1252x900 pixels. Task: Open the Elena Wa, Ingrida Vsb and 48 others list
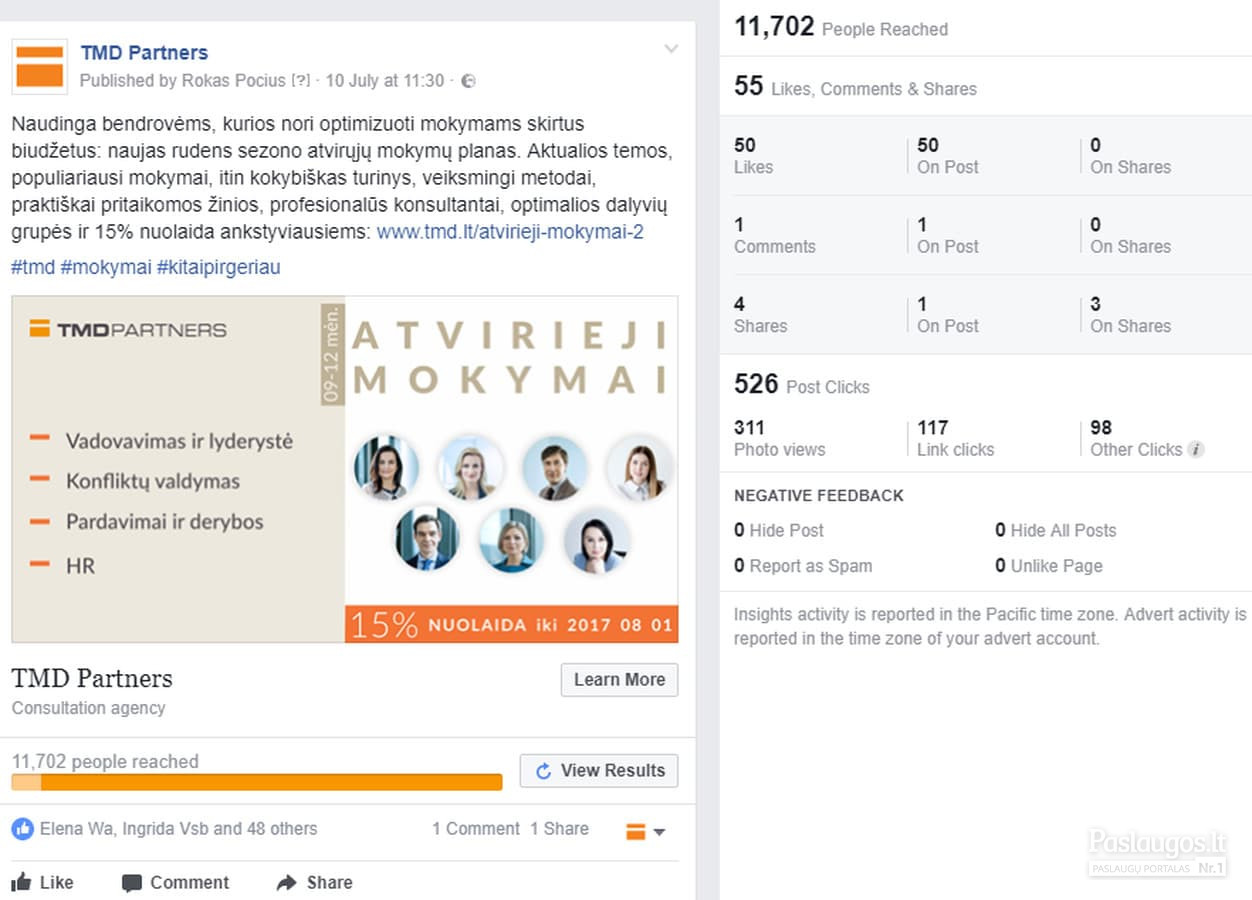coord(178,829)
